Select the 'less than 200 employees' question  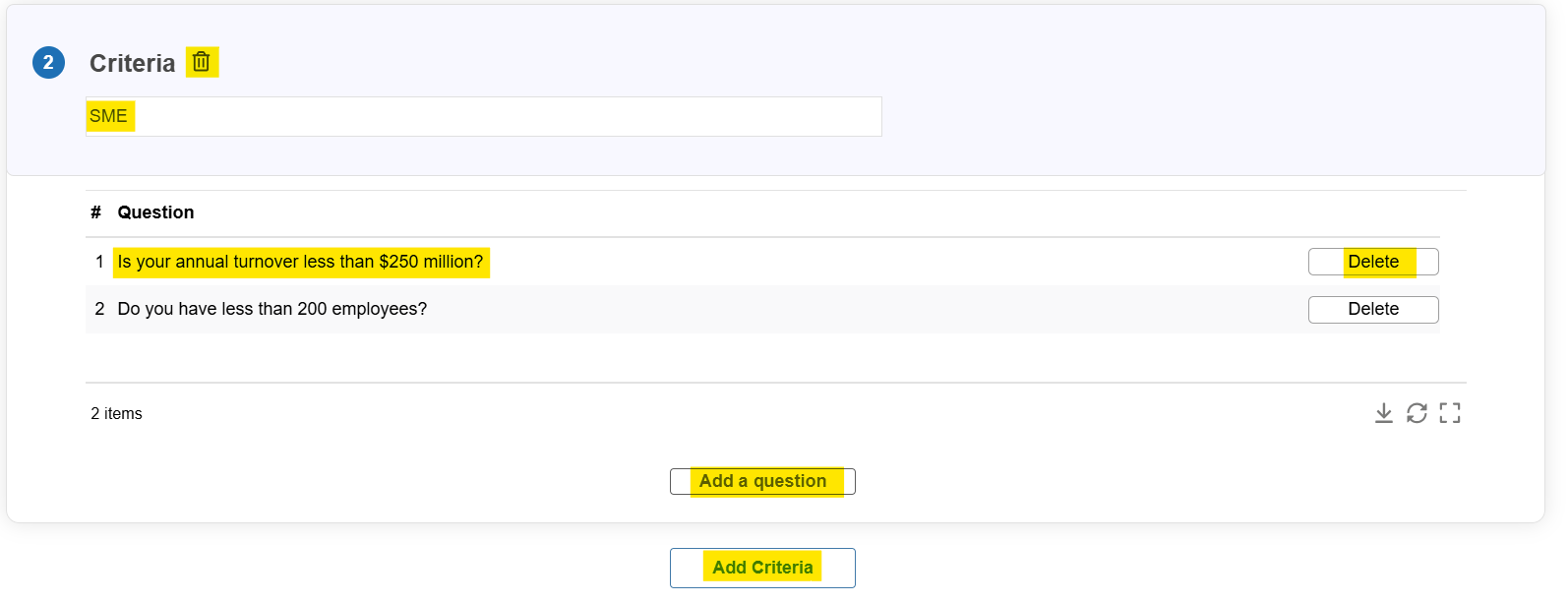coord(271,309)
